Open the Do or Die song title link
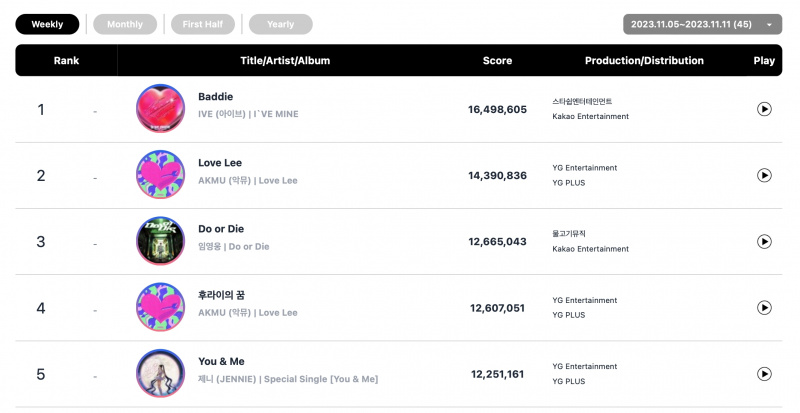800x413 pixels. click(x=221, y=229)
